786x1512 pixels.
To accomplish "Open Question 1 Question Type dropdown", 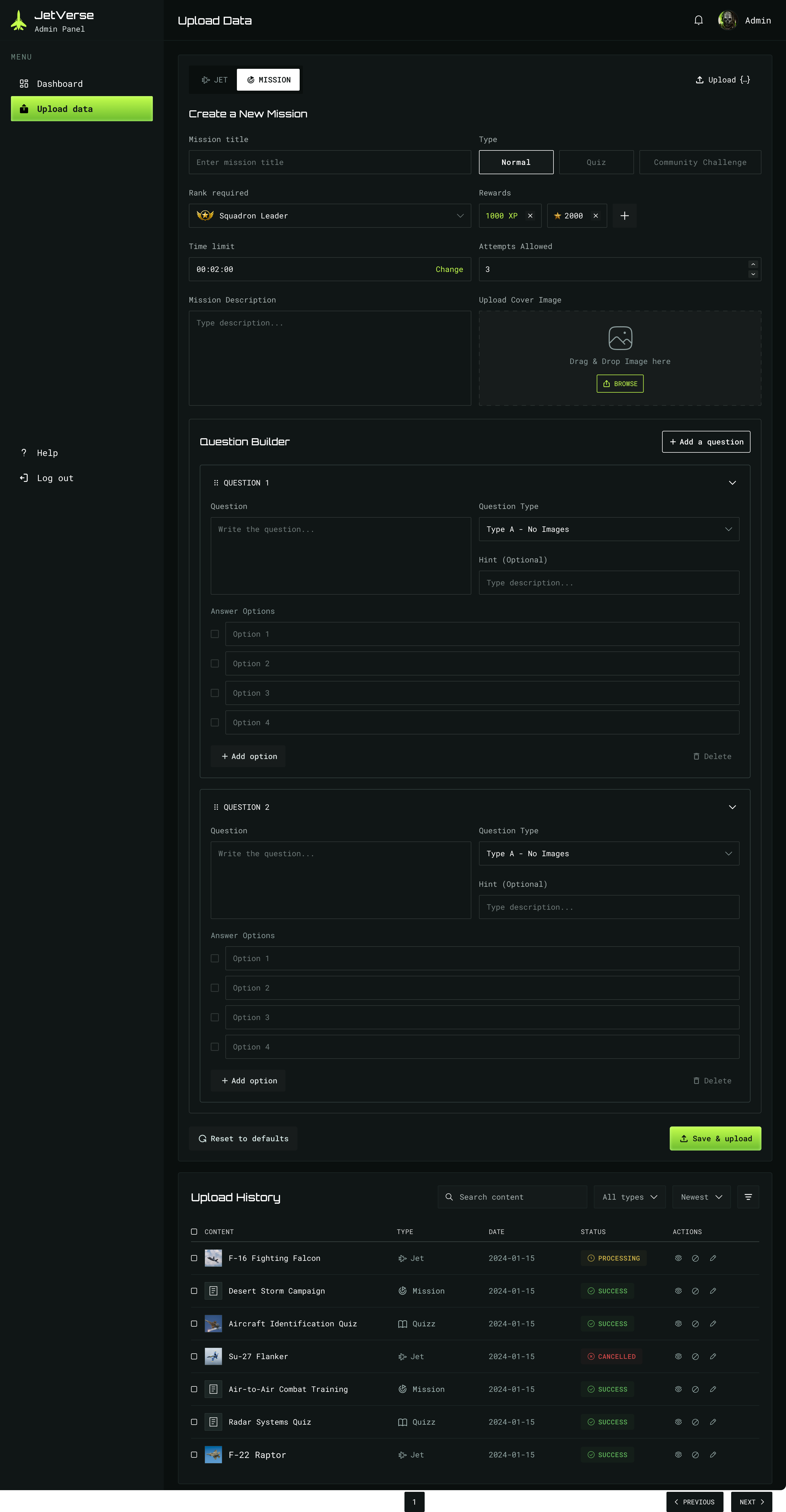I will coord(609,529).
